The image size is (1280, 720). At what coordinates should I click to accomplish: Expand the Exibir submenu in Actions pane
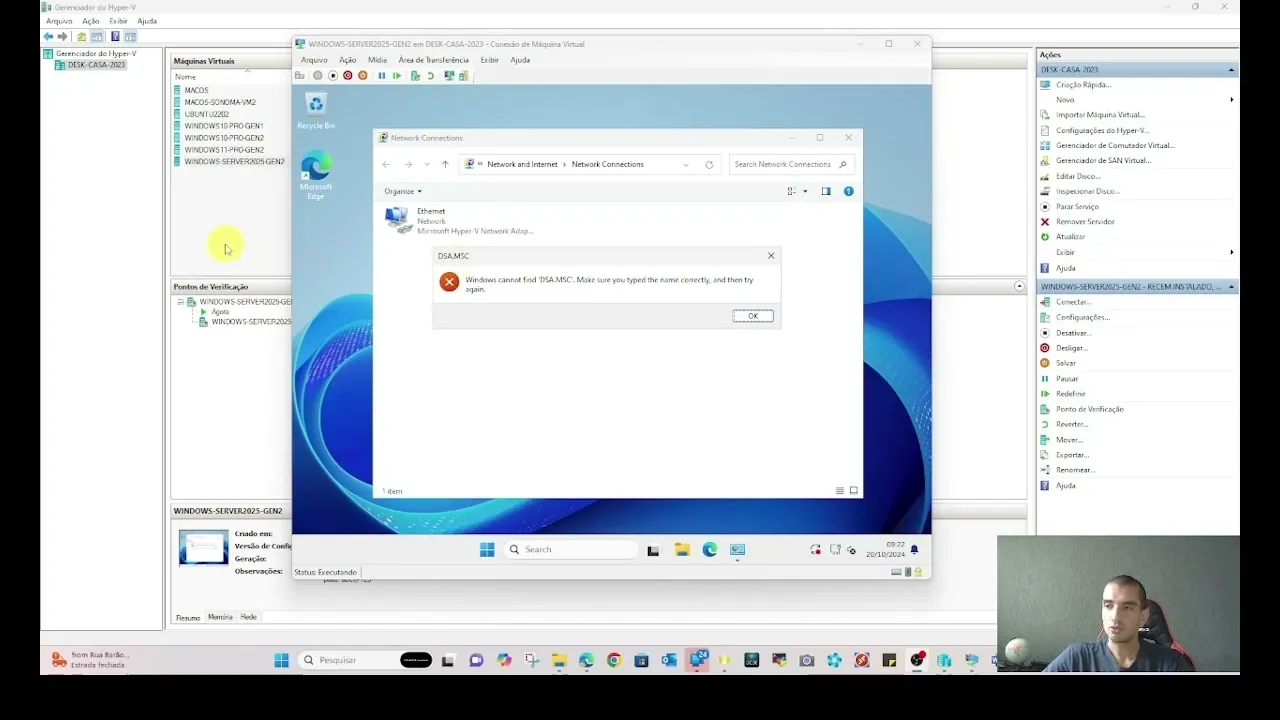(1231, 252)
